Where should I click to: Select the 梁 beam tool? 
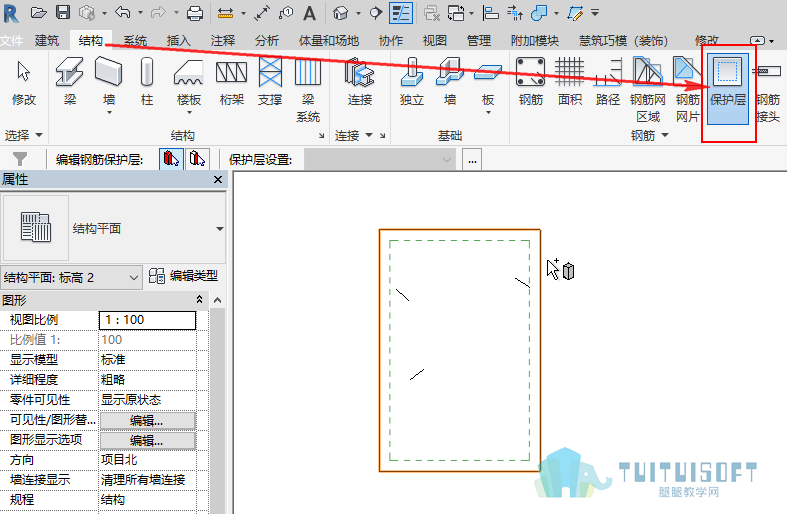coord(70,81)
